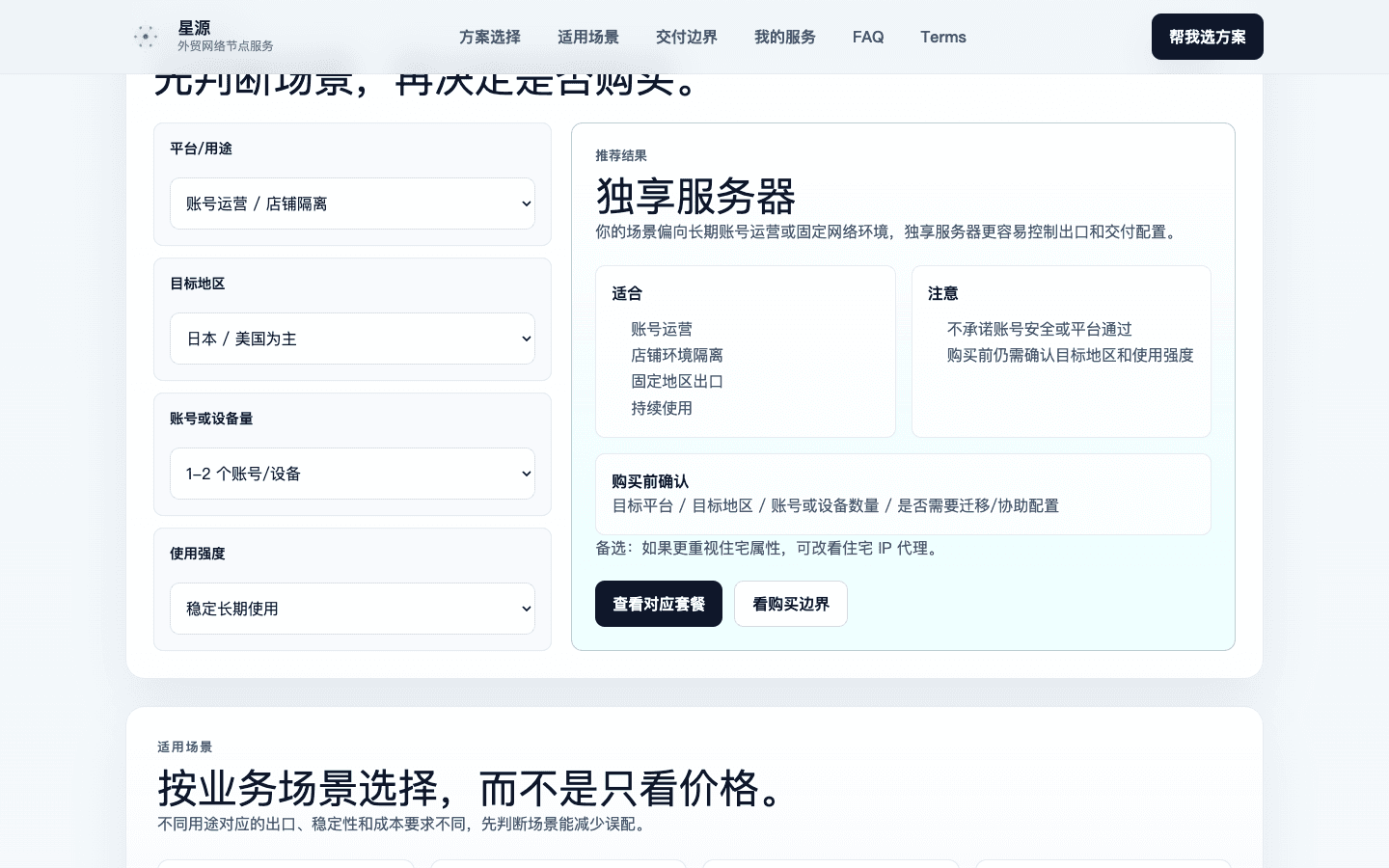This screenshot has width=1389, height=868.
Task: Click the 独享服务器 result heading
Action: (695, 197)
